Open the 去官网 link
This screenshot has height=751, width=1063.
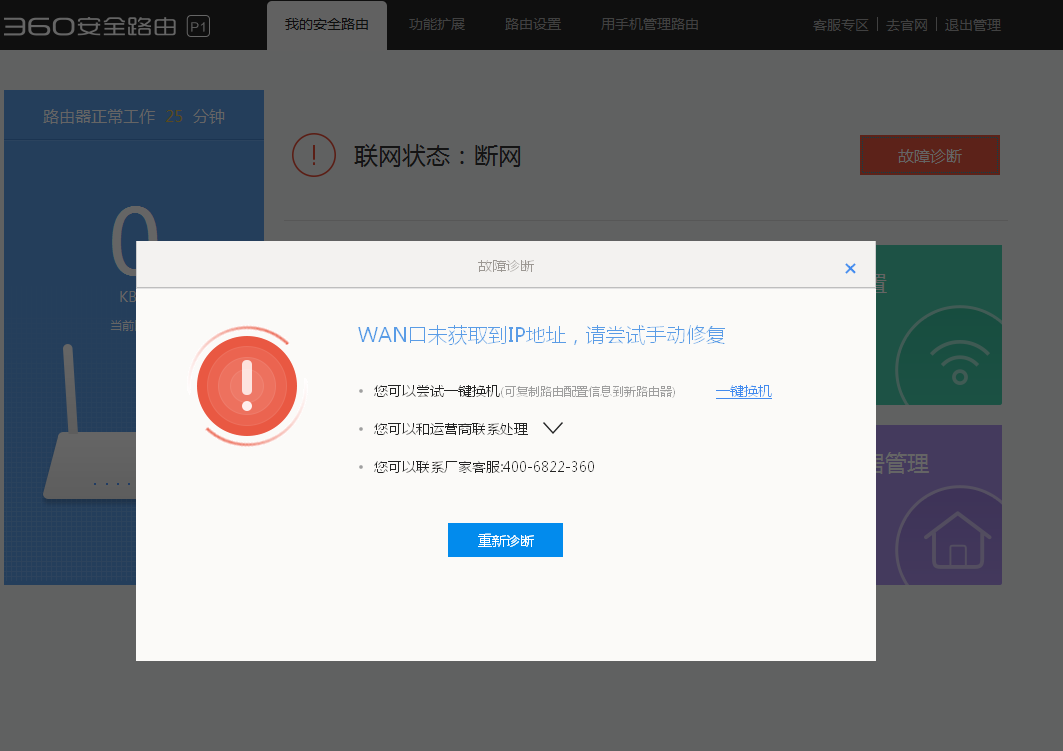pyautogui.click(x=906, y=25)
